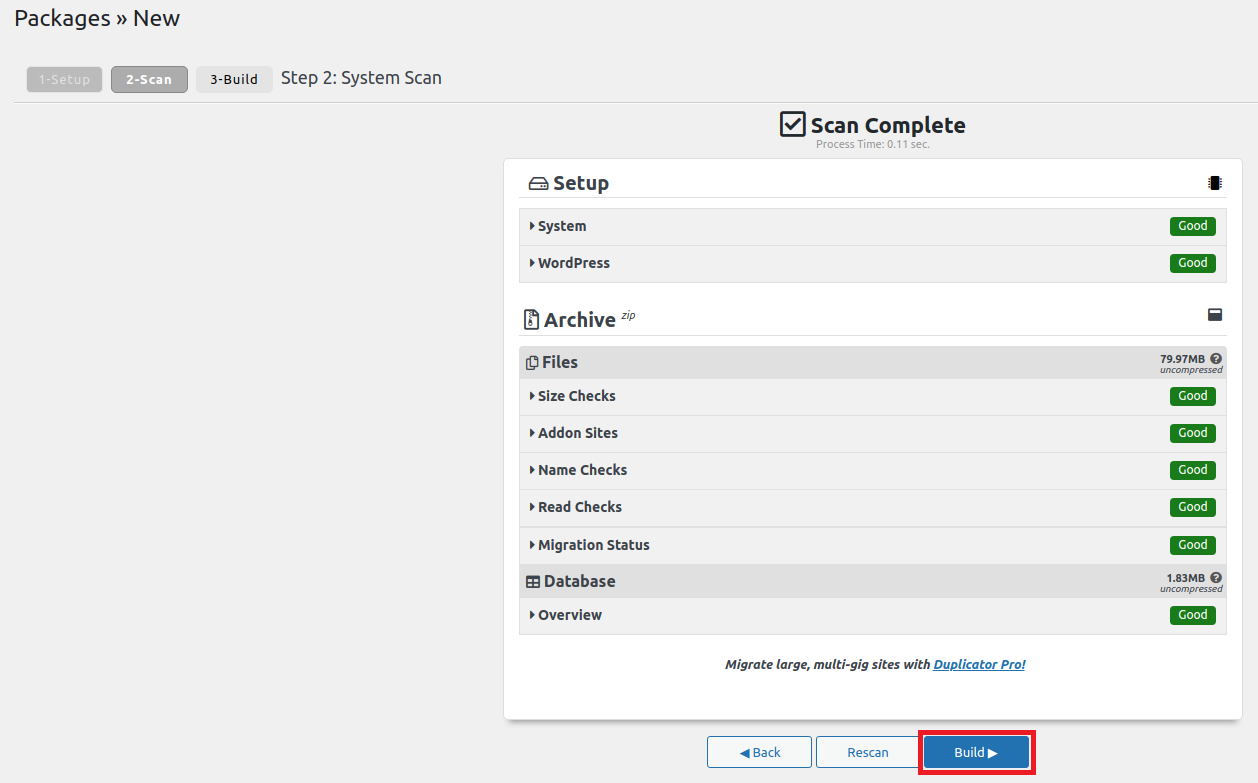Click the Database size help icon
1258x783 pixels.
1216,577
